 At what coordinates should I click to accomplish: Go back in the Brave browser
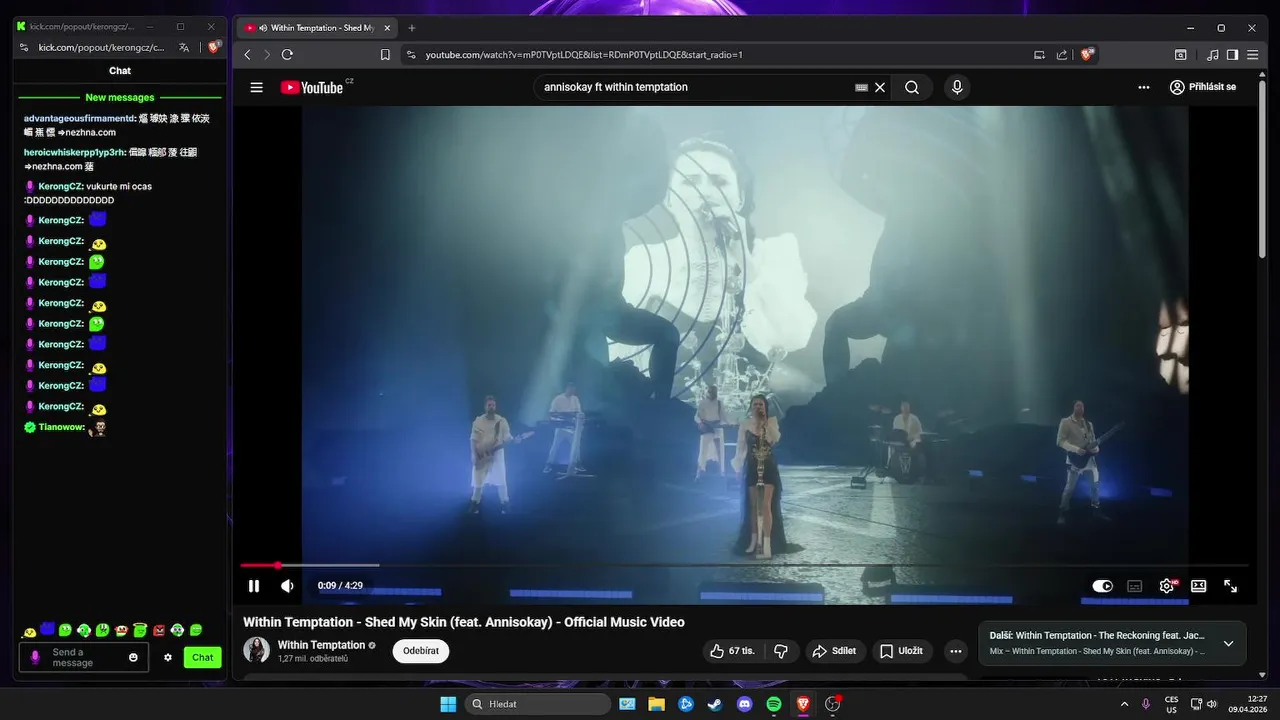(248, 55)
